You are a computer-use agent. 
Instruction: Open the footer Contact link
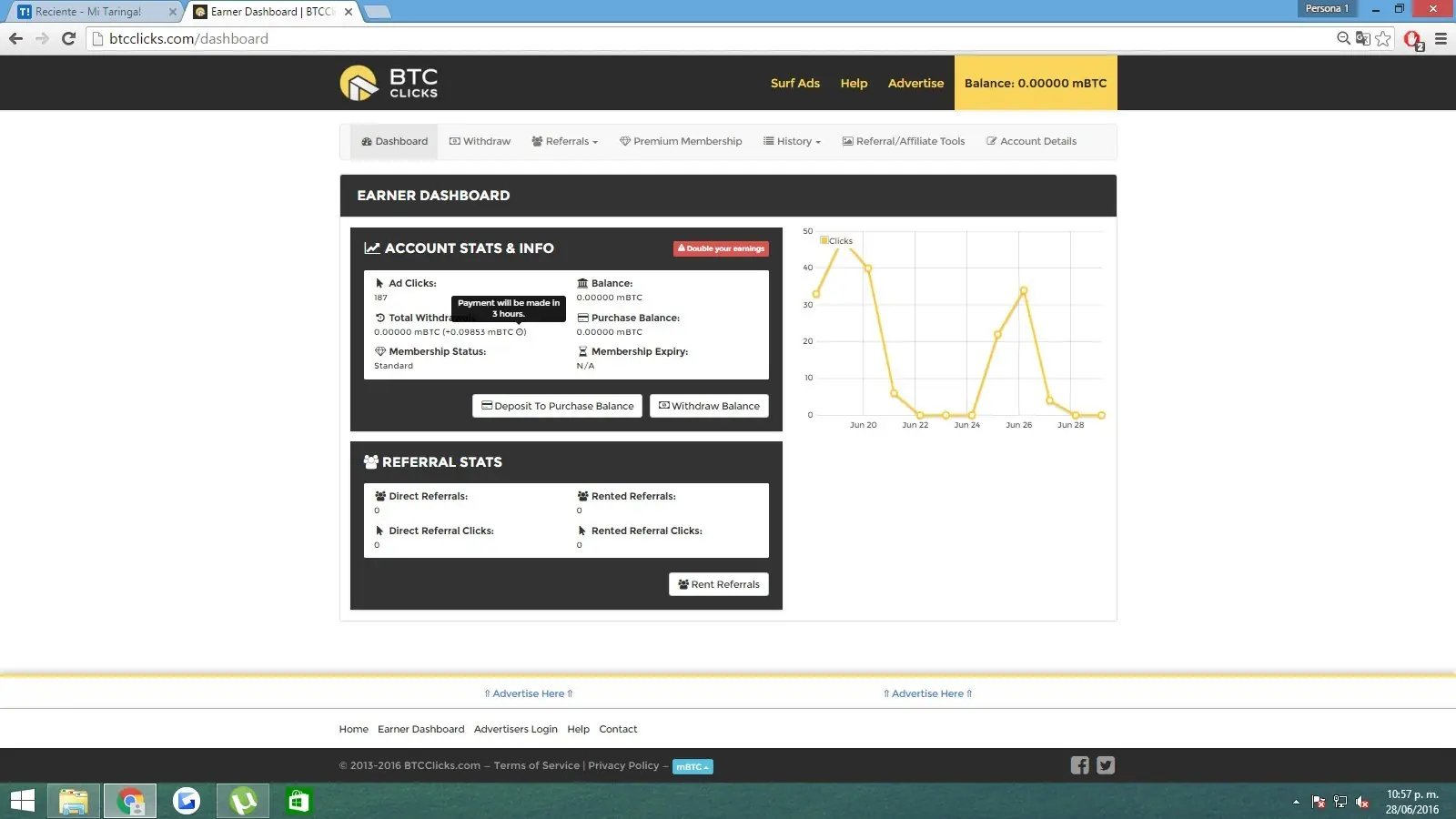(x=618, y=729)
